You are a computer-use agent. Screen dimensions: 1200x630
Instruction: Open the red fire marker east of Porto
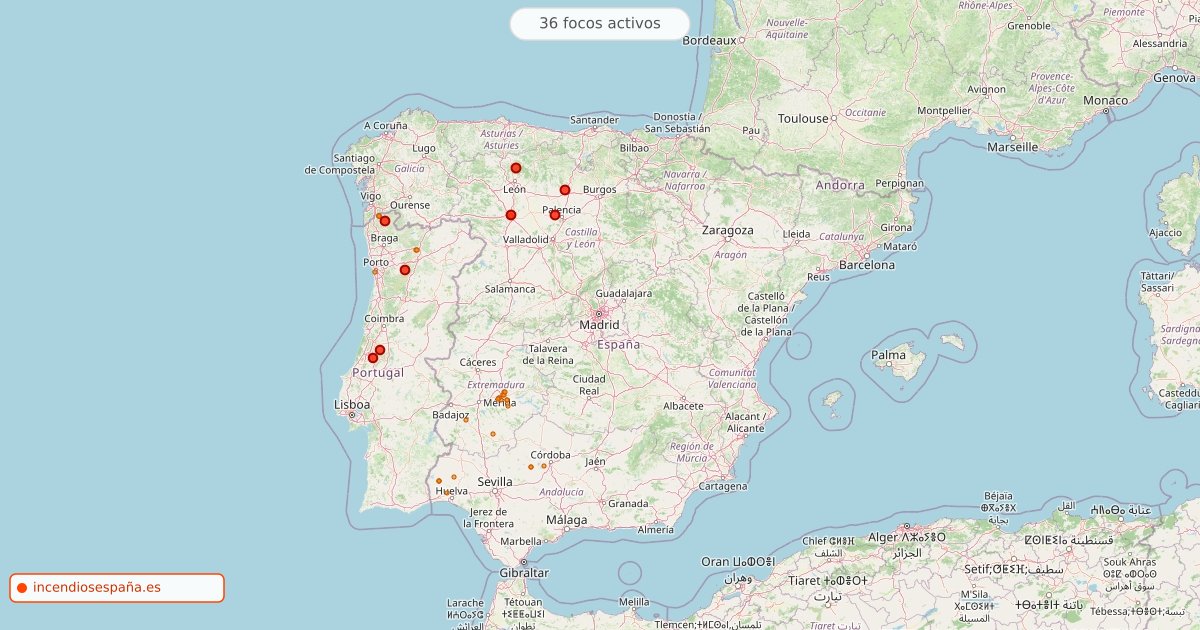tap(405, 270)
